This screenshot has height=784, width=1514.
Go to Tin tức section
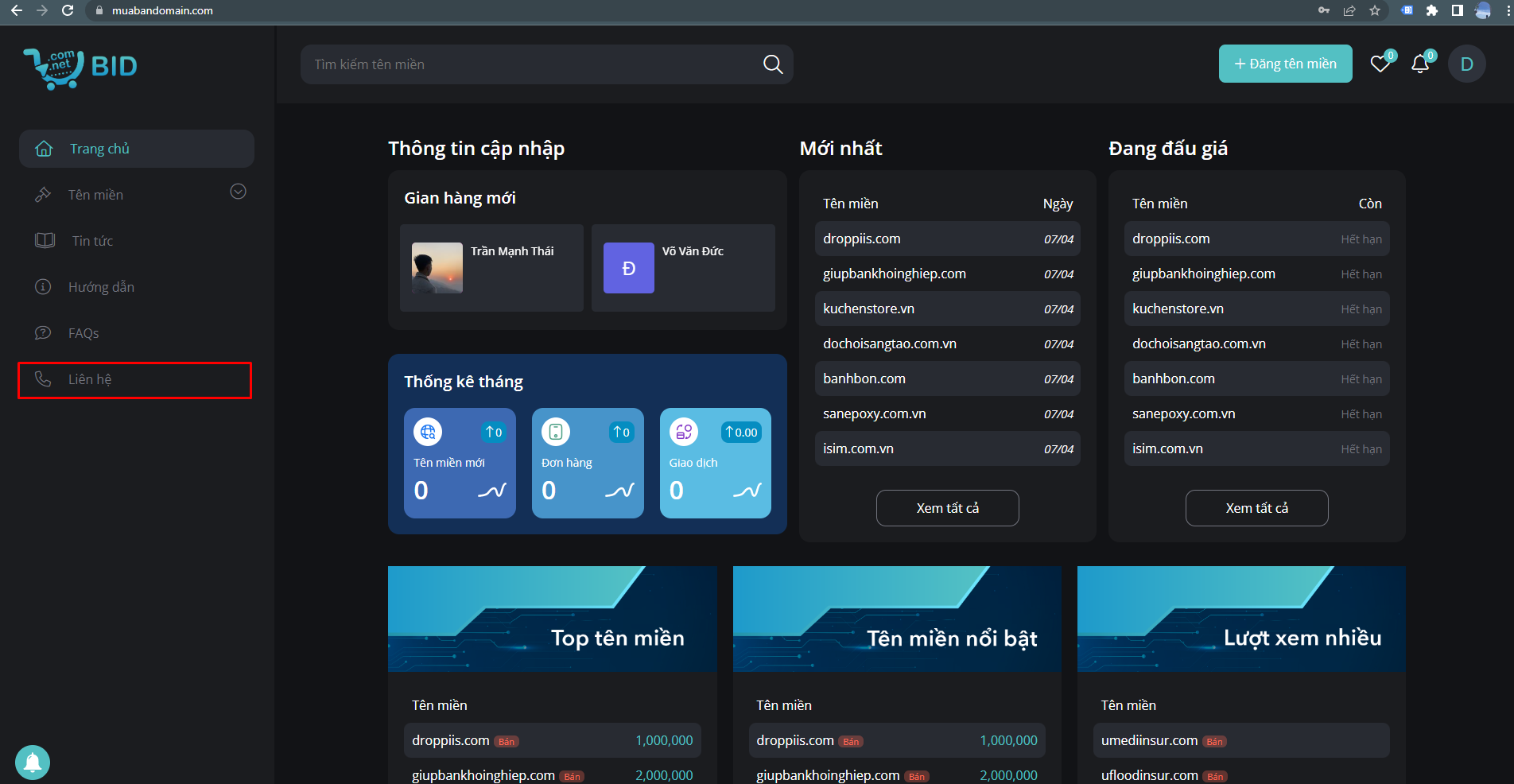coord(92,241)
